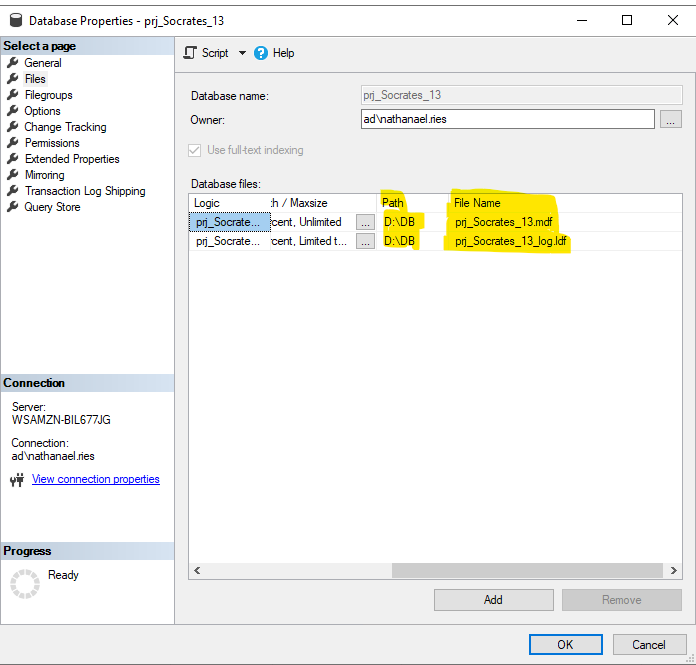Select the Files page

tap(35, 79)
